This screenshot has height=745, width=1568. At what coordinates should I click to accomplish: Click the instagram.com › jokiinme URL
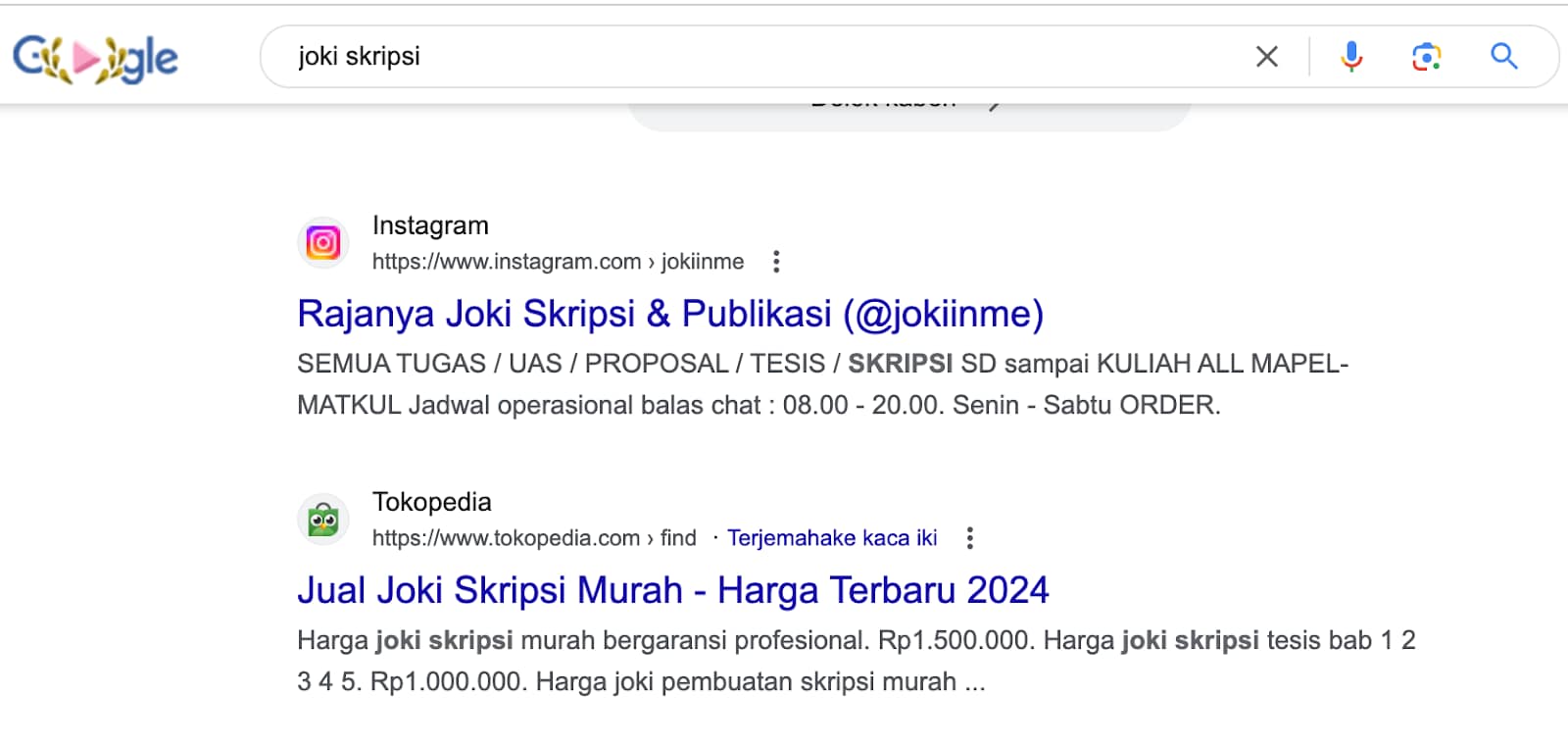click(557, 262)
